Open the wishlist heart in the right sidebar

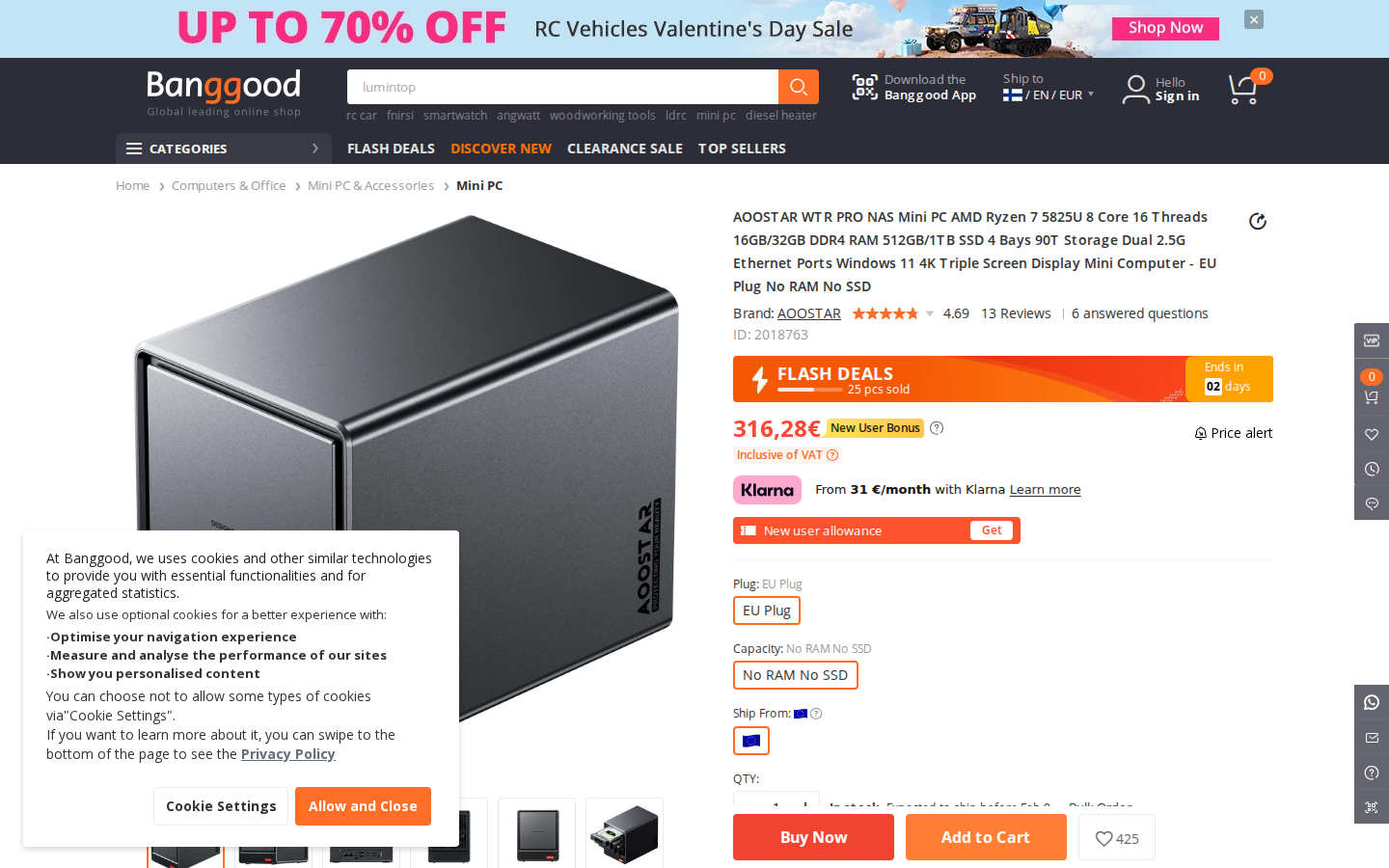point(1371,435)
